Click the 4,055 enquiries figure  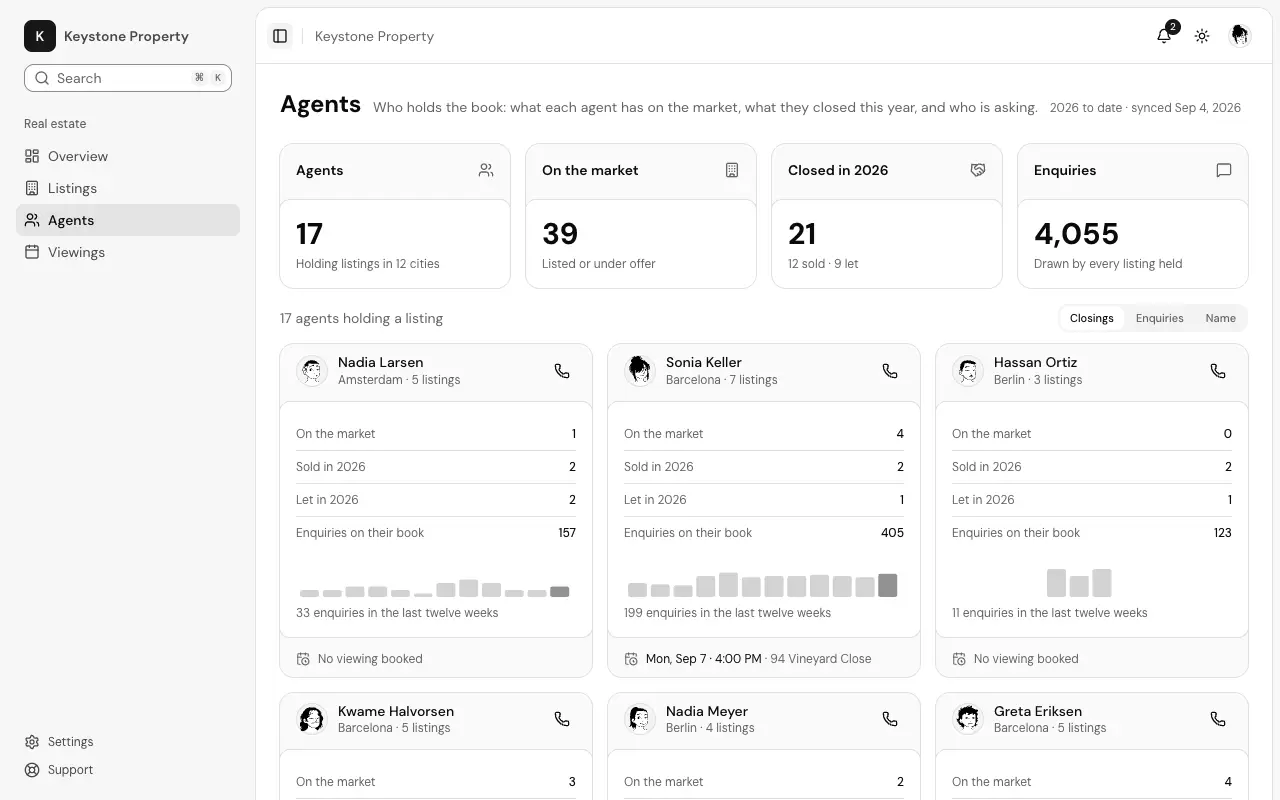pyautogui.click(x=1076, y=234)
